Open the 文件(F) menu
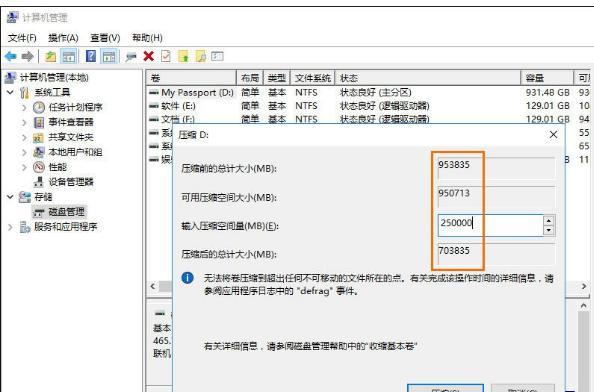This screenshot has width=594, height=392. pyautogui.click(x=22, y=38)
